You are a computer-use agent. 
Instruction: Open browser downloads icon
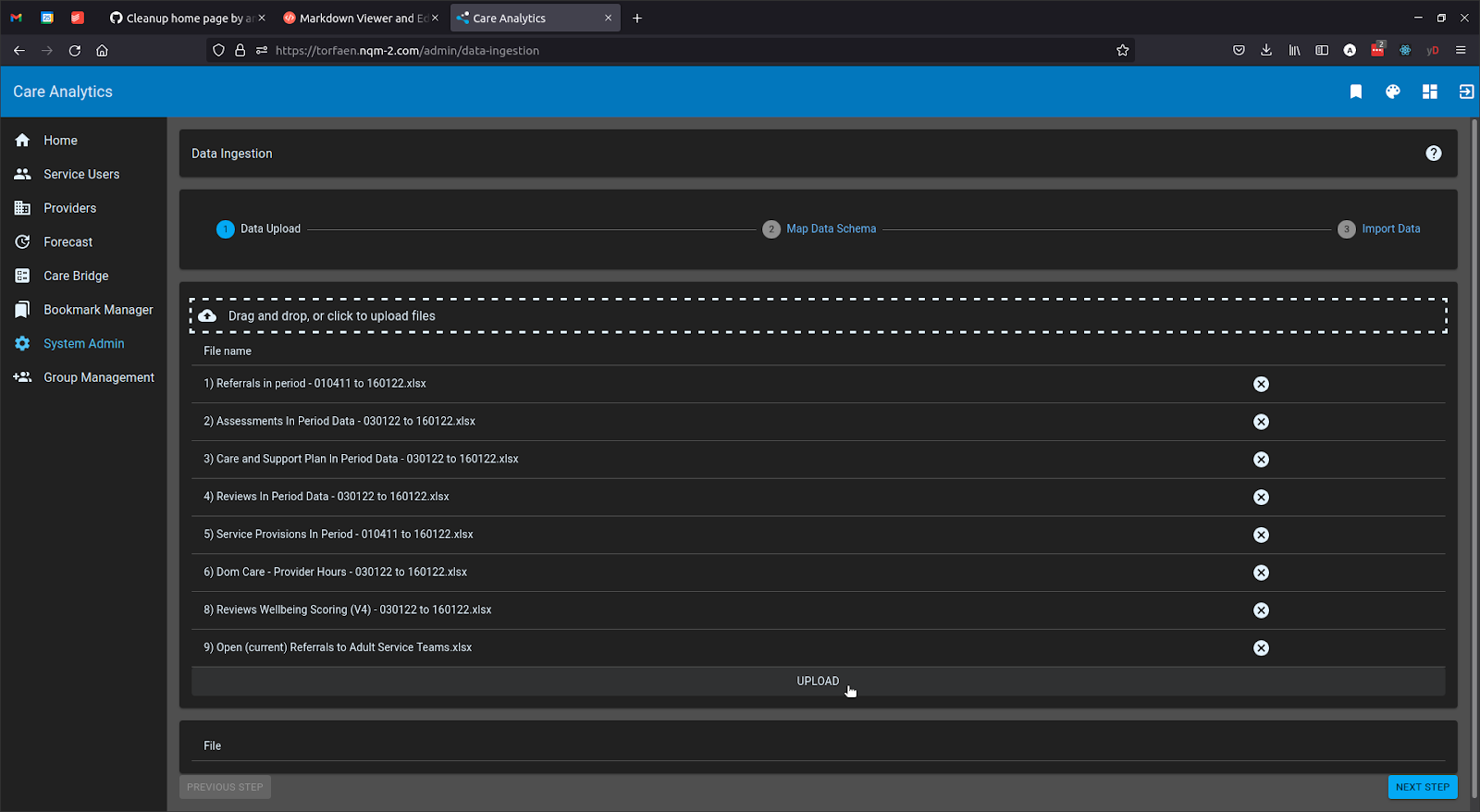[1266, 51]
